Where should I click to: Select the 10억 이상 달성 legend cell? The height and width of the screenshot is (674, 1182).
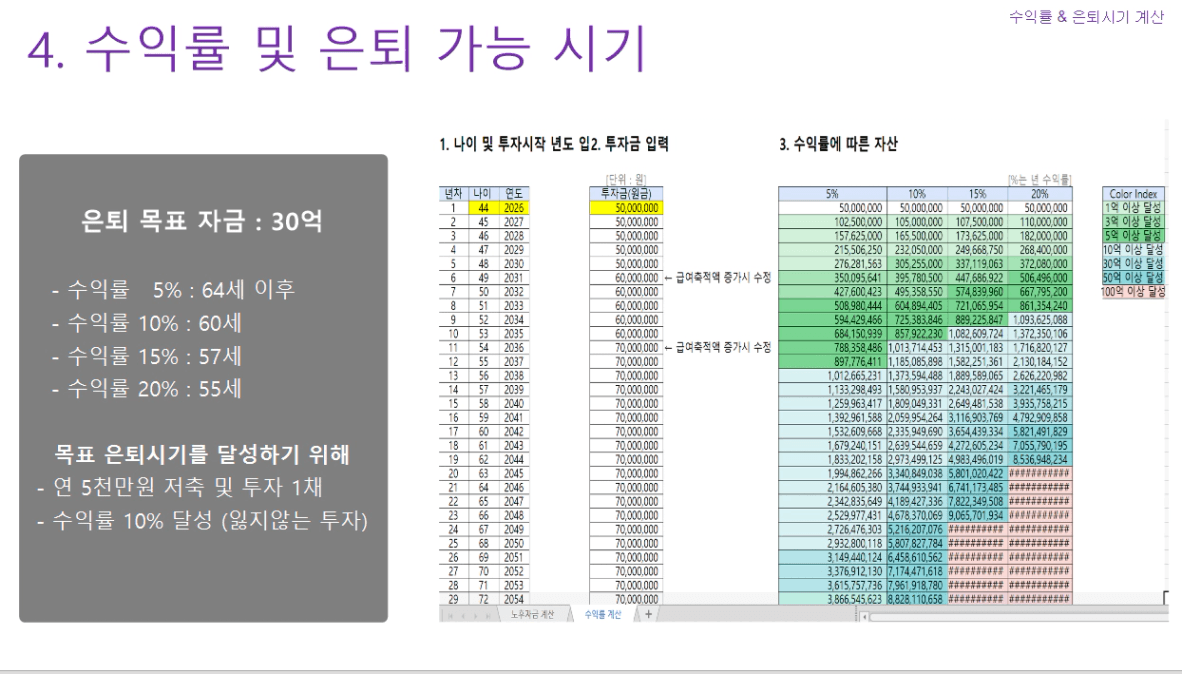click(x=1133, y=250)
